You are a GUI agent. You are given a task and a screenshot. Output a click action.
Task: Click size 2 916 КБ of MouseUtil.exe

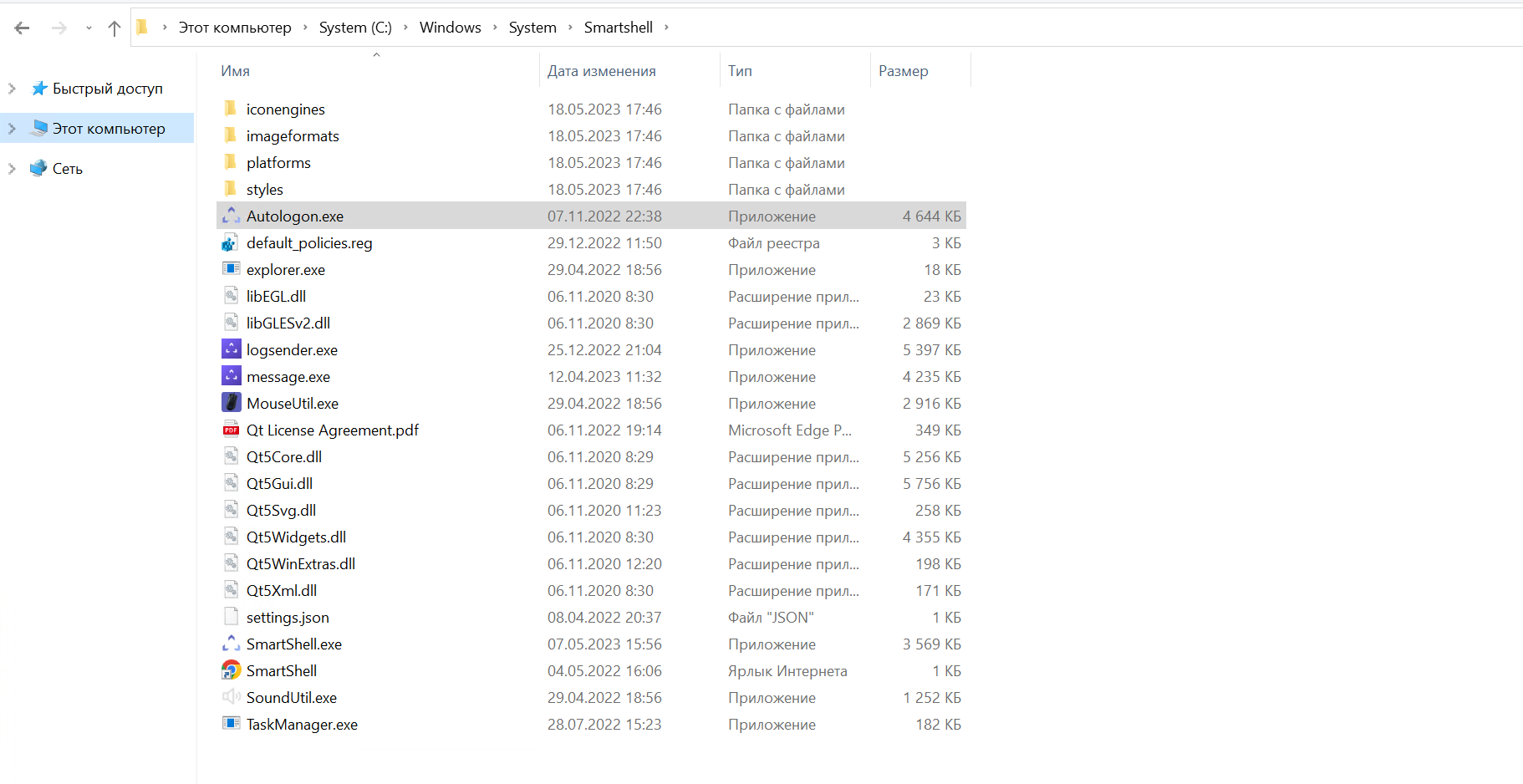(x=931, y=404)
